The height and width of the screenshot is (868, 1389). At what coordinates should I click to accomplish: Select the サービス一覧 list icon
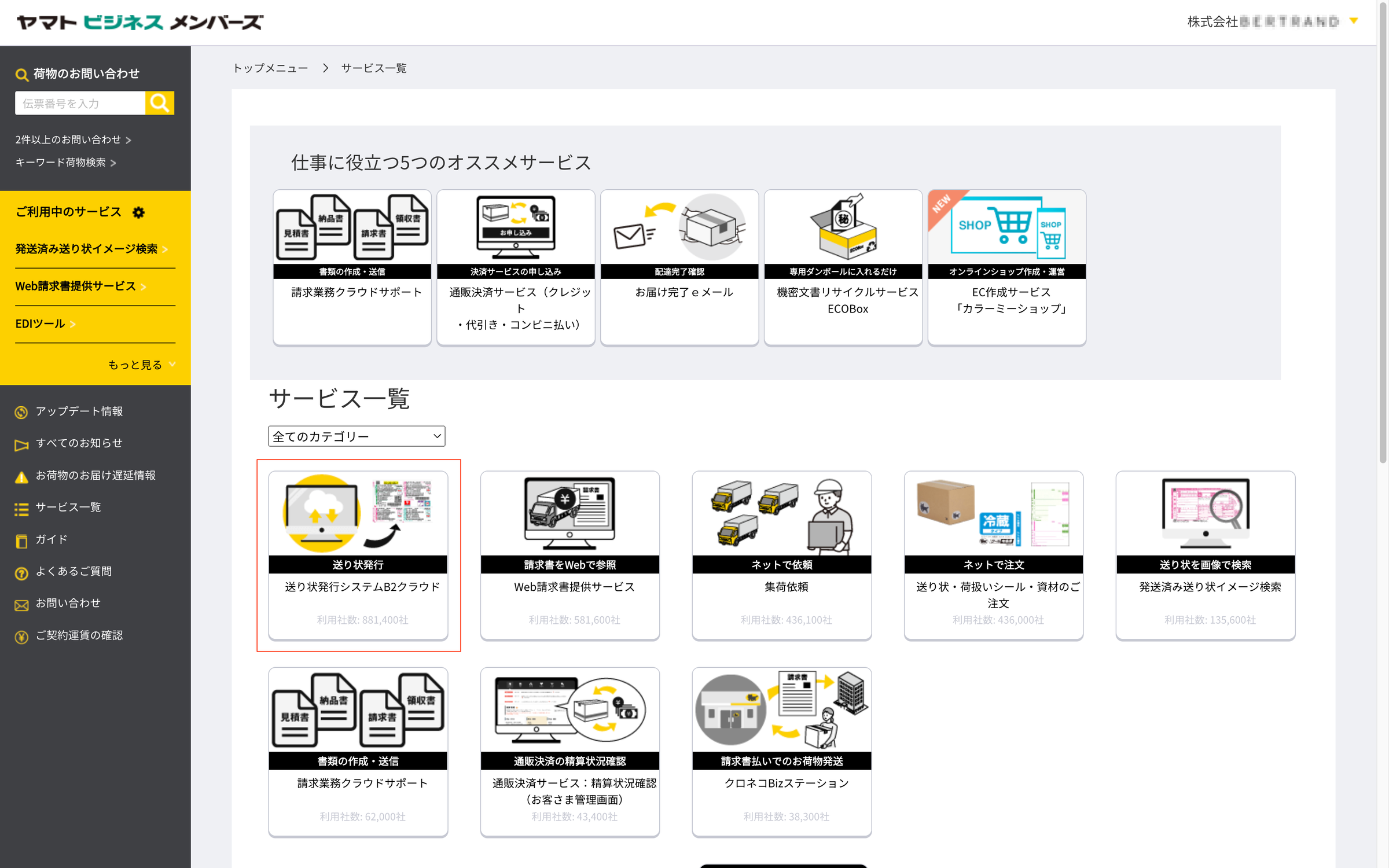pyautogui.click(x=21, y=508)
